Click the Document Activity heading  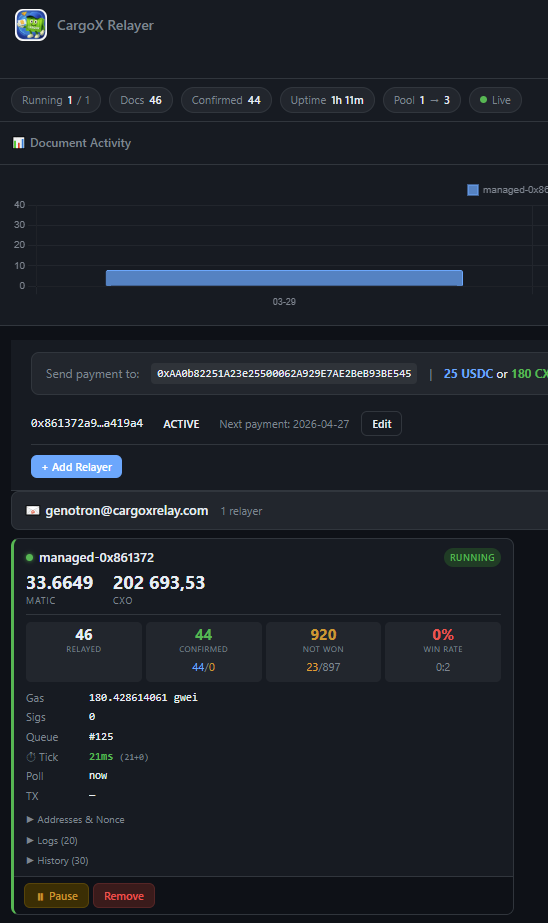(x=81, y=143)
